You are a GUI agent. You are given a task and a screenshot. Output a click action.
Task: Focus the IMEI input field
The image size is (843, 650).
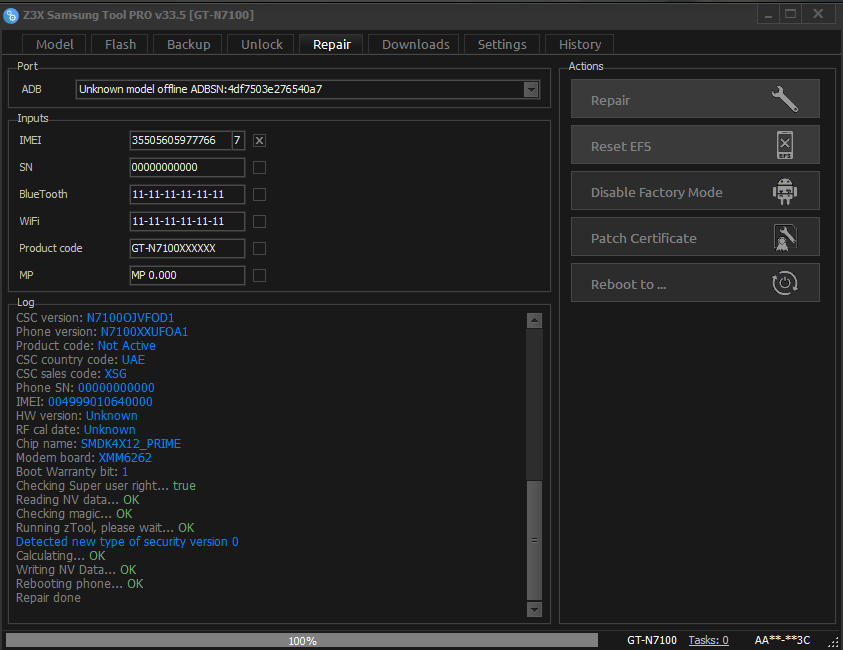[181, 141]
